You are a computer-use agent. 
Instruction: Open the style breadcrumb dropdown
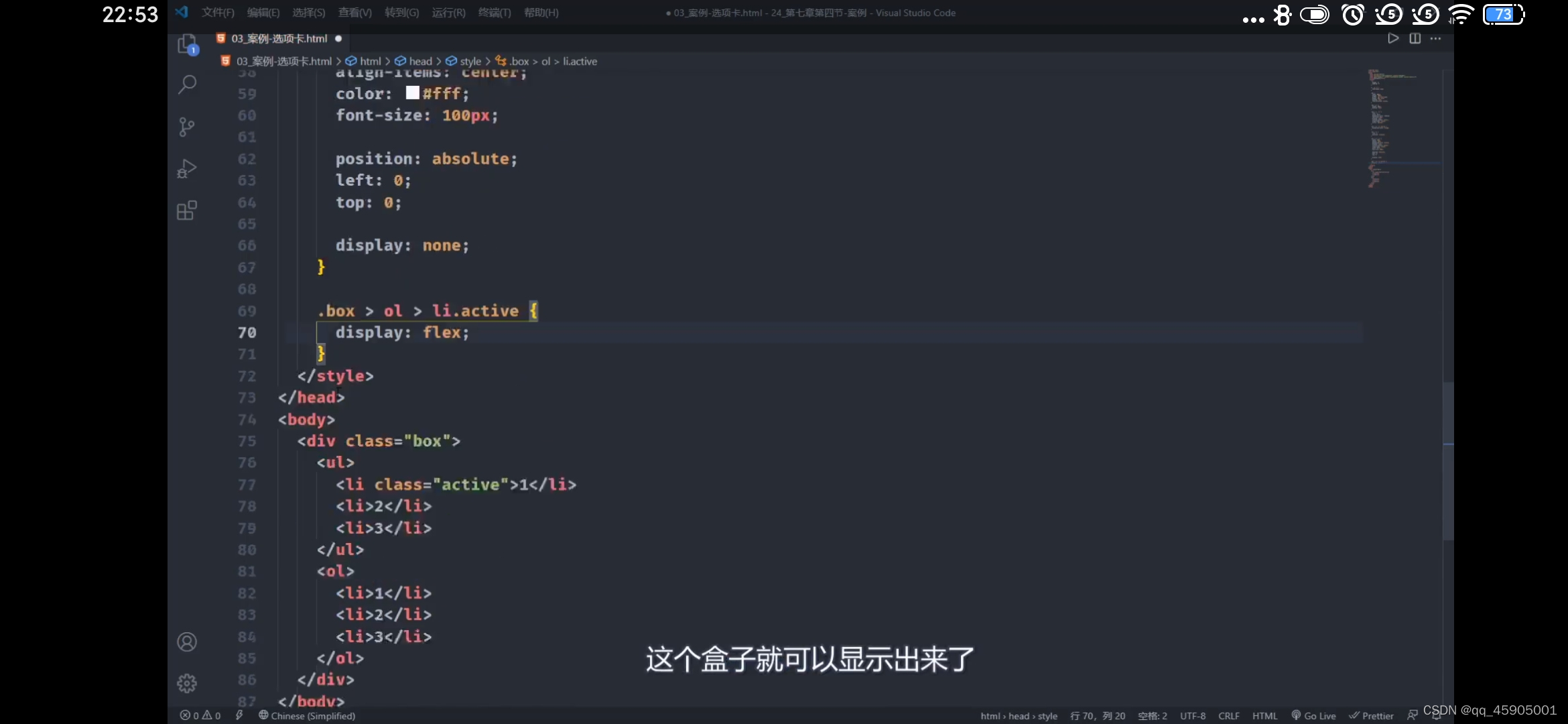tap(472, 60)
